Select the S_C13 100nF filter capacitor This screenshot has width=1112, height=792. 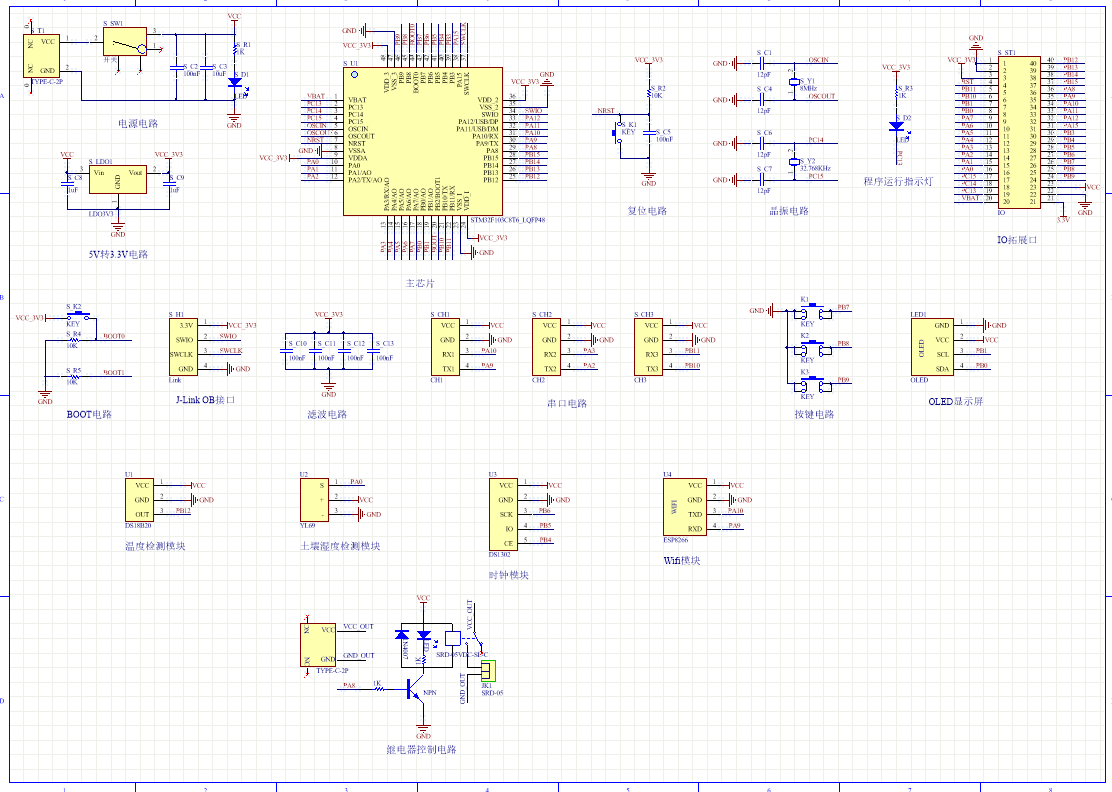click(x=372, y=350)
